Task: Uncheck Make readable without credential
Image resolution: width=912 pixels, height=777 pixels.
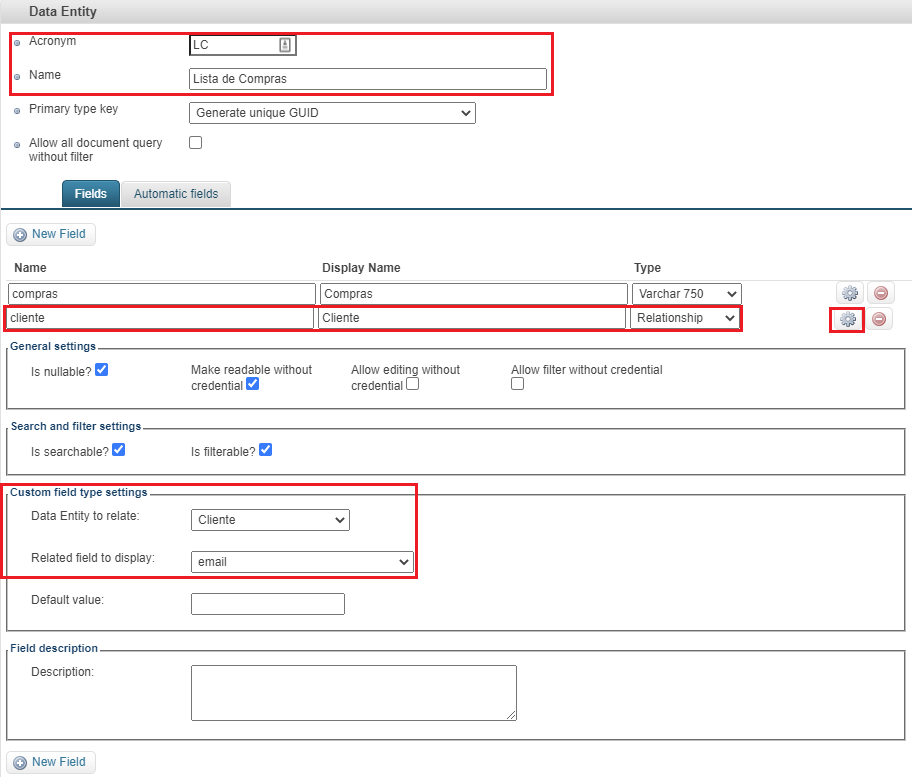Action: click(x=252, y=384)
